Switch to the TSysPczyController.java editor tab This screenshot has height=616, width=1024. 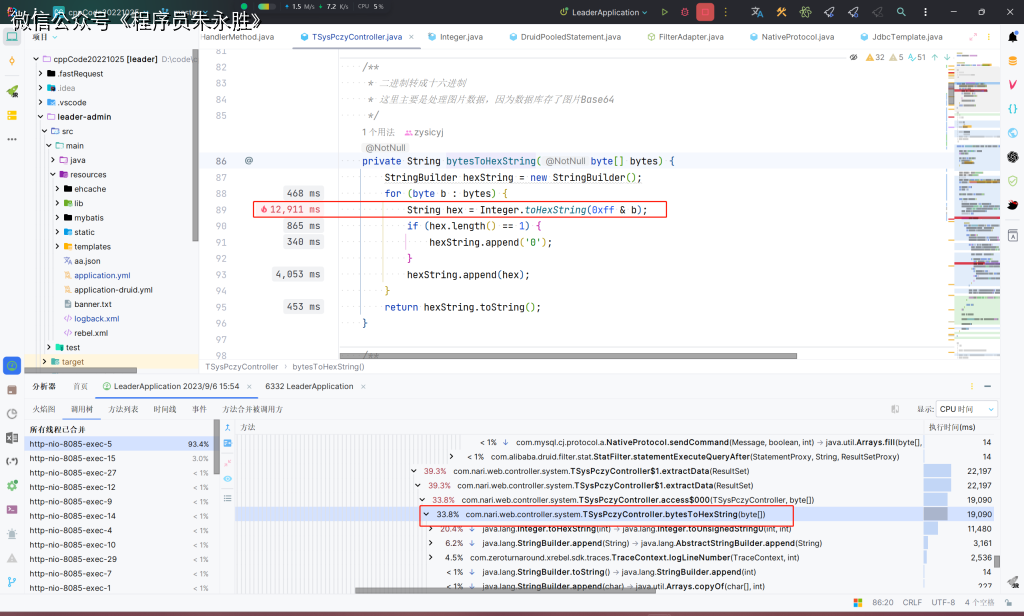click(x=357, y=37)
